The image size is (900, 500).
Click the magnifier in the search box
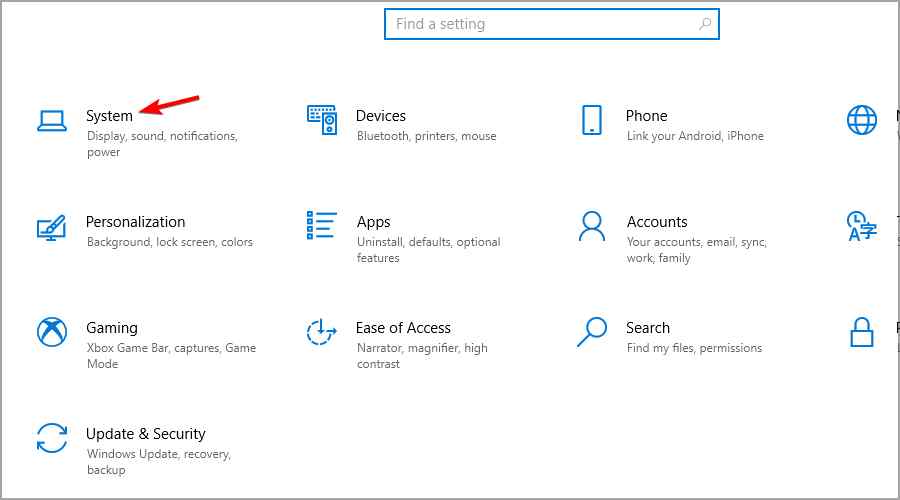coord(705,24)
